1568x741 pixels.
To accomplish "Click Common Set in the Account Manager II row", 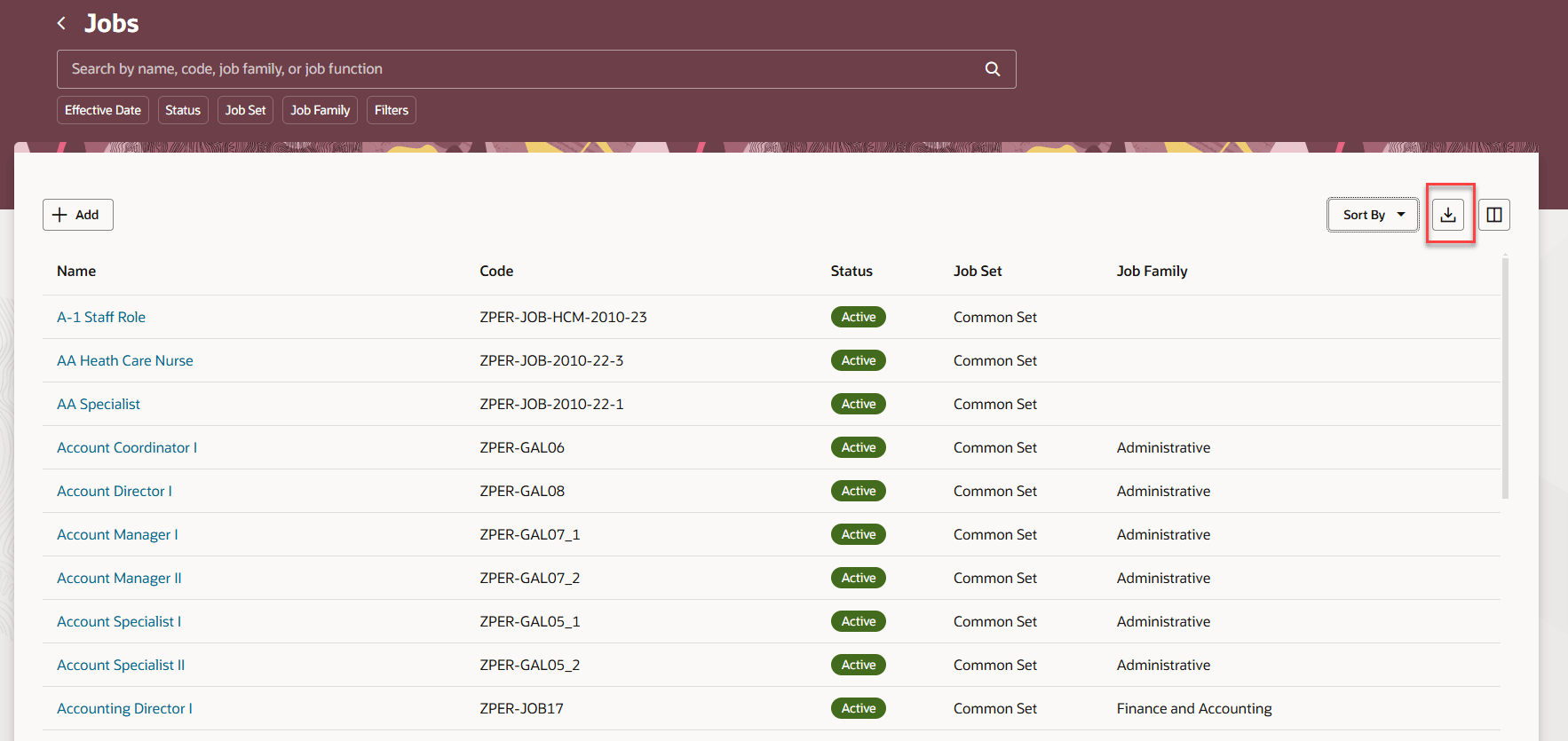I will [x=995, y=578].
